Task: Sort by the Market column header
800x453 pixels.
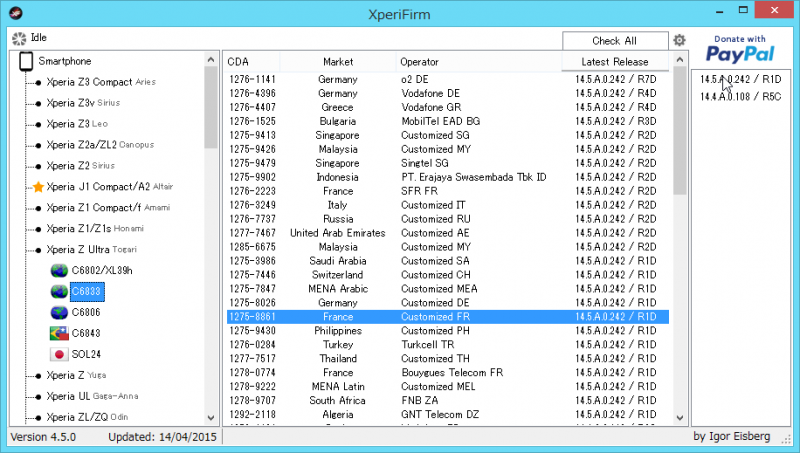Action: [x=338, y=62]
